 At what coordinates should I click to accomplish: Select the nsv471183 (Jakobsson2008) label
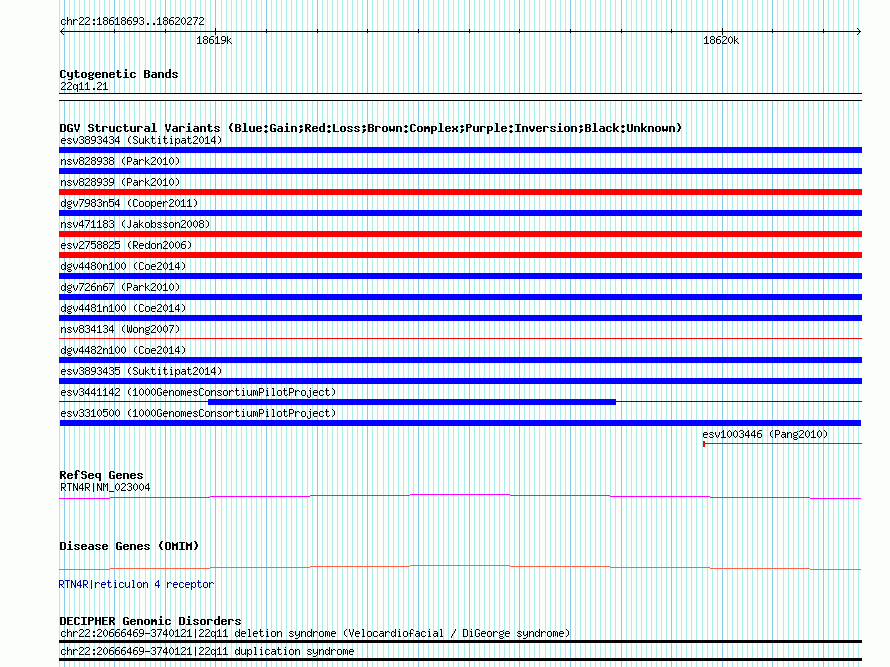pyautogui.click(x=135, y=224)
